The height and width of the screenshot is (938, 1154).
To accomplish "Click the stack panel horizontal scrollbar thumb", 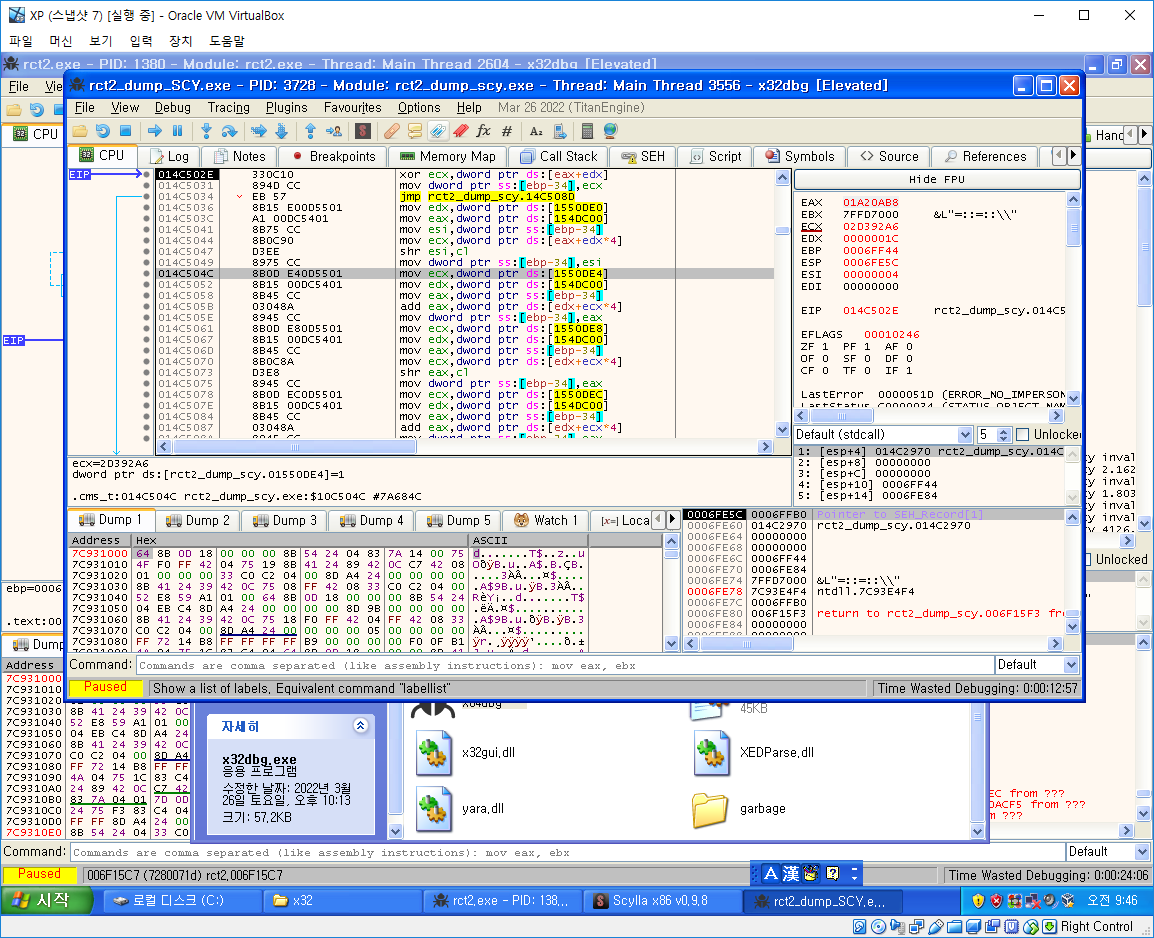I will [747, 644].
